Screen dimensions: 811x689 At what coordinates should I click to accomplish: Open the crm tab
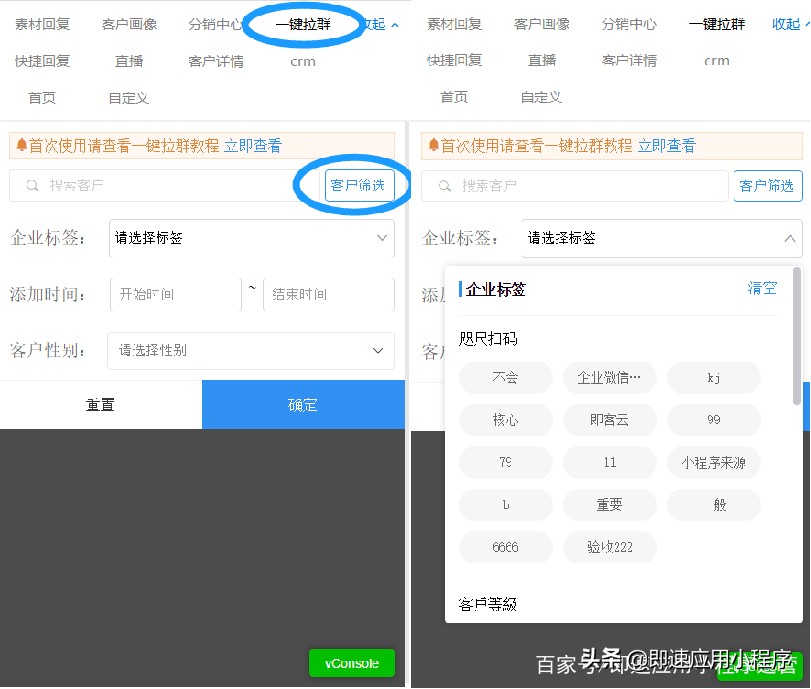point(303,61)
